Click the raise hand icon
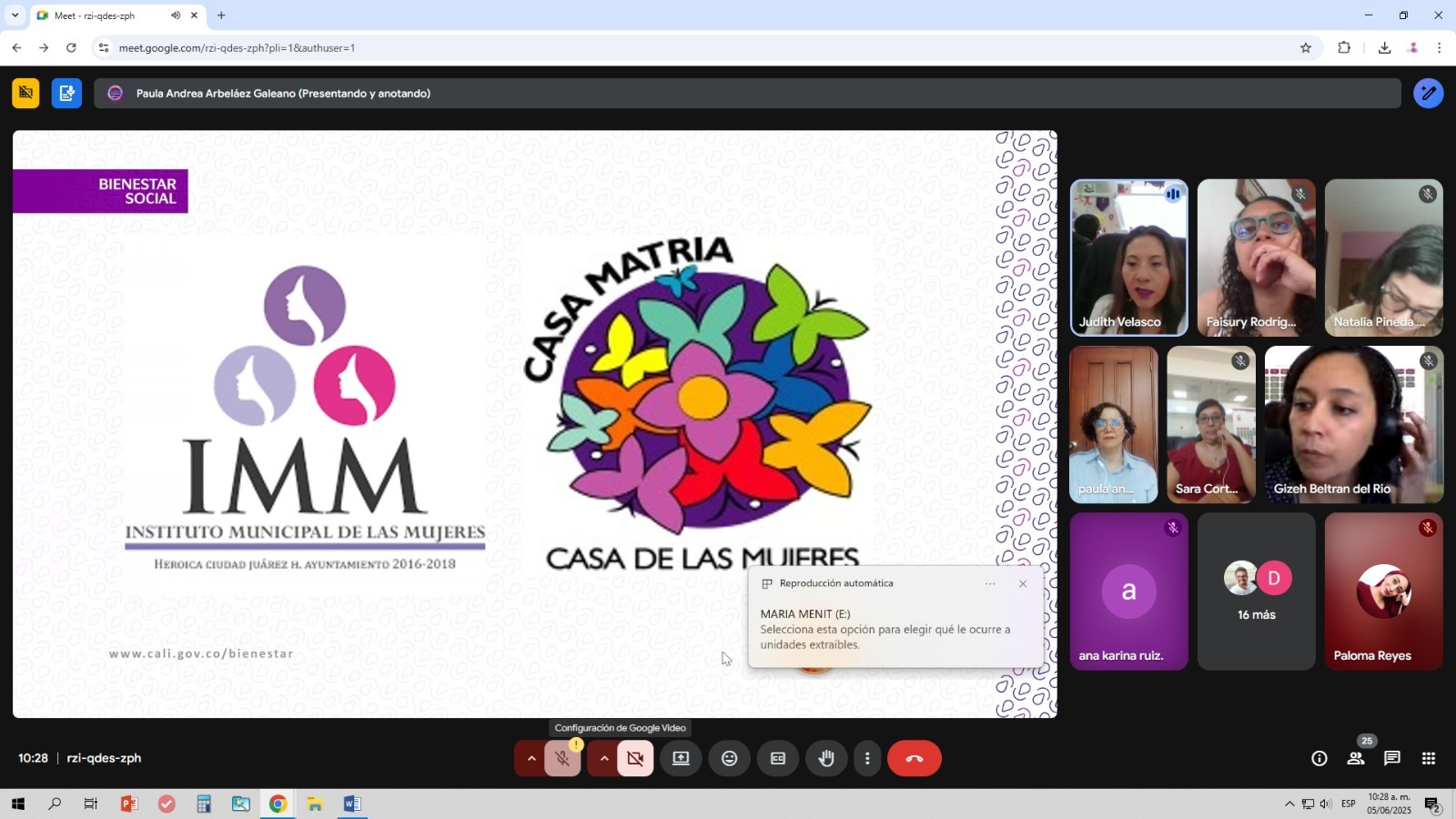Viewport: 1456px width, 819px height. tap(826, 758)
